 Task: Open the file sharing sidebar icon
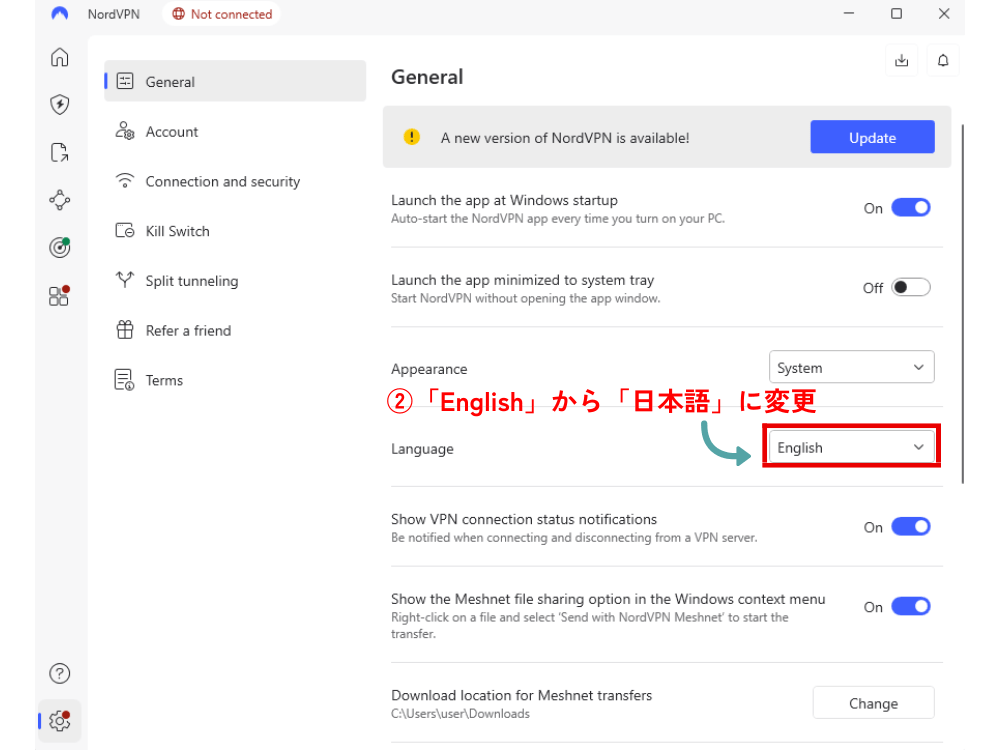pos(60,152)
